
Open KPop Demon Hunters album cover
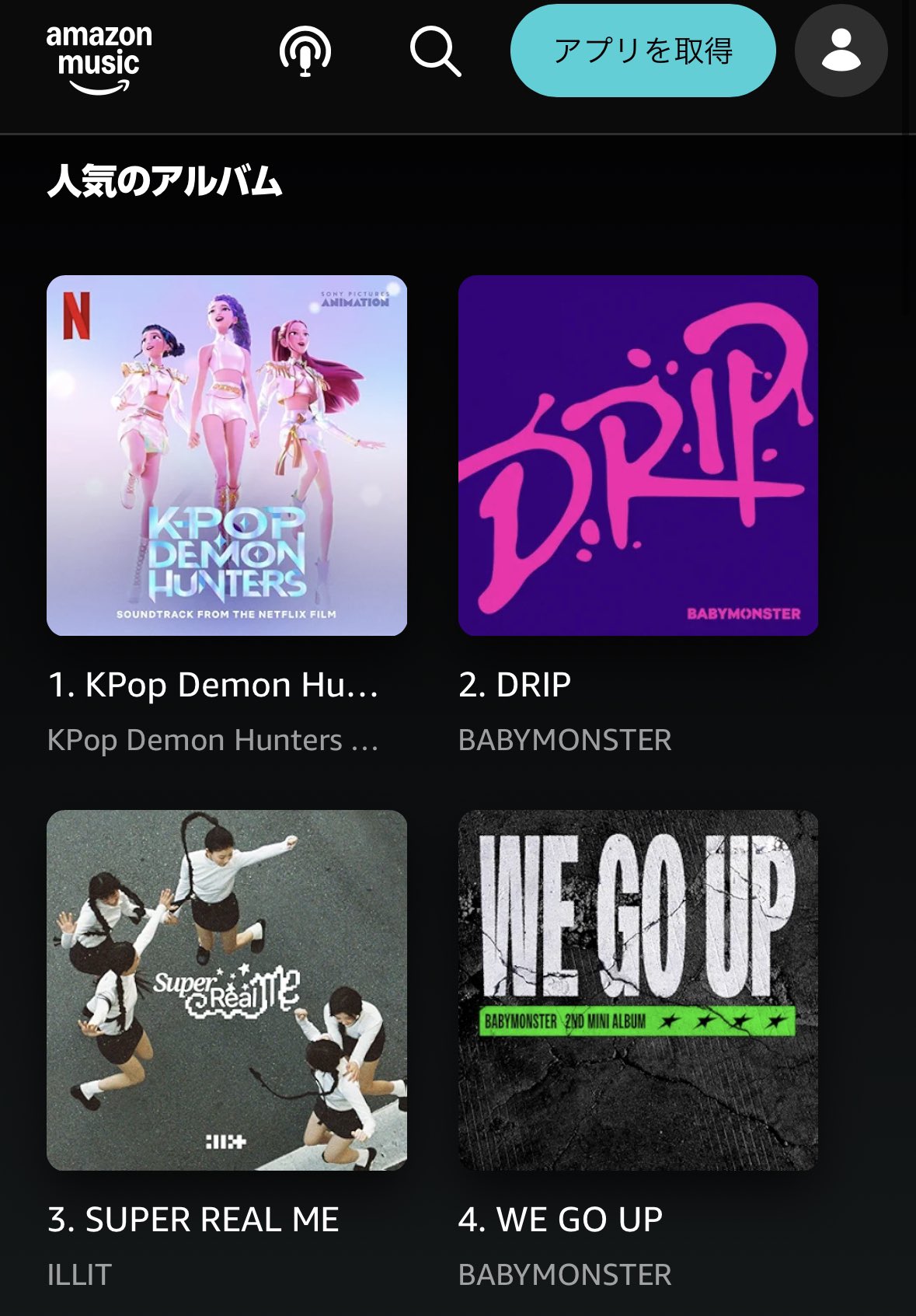[227, 456]
